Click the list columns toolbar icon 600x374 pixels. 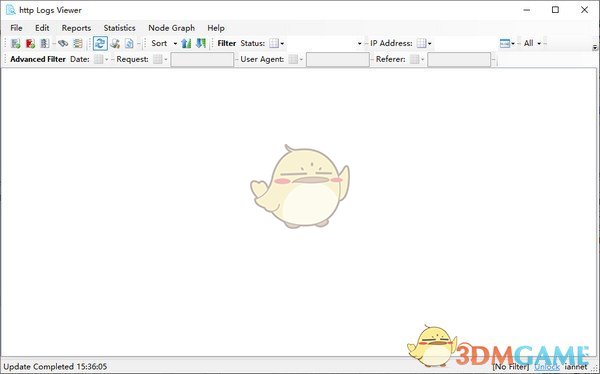click(x=78, y=43)
